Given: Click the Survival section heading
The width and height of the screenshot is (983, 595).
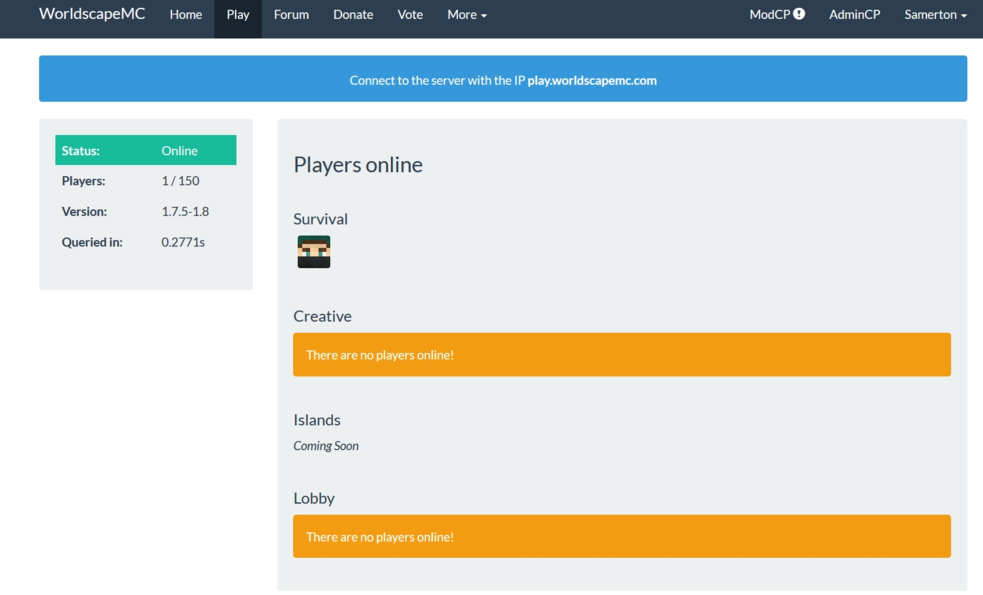Looking at the screenshot, I should [x=320, y=219].
